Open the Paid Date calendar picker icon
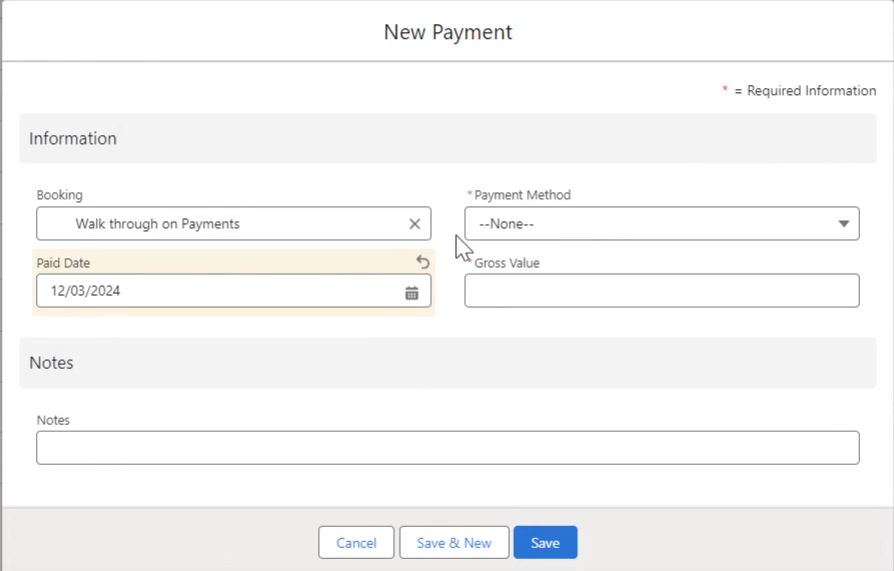This screenshot has width=894, height=571. [x=412, y=293]
